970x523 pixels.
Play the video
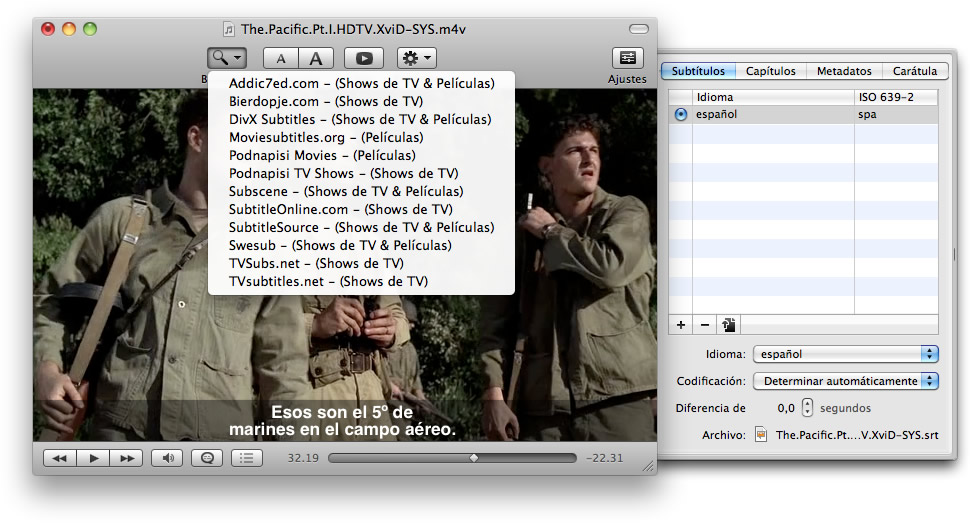[x=93, y=458]
